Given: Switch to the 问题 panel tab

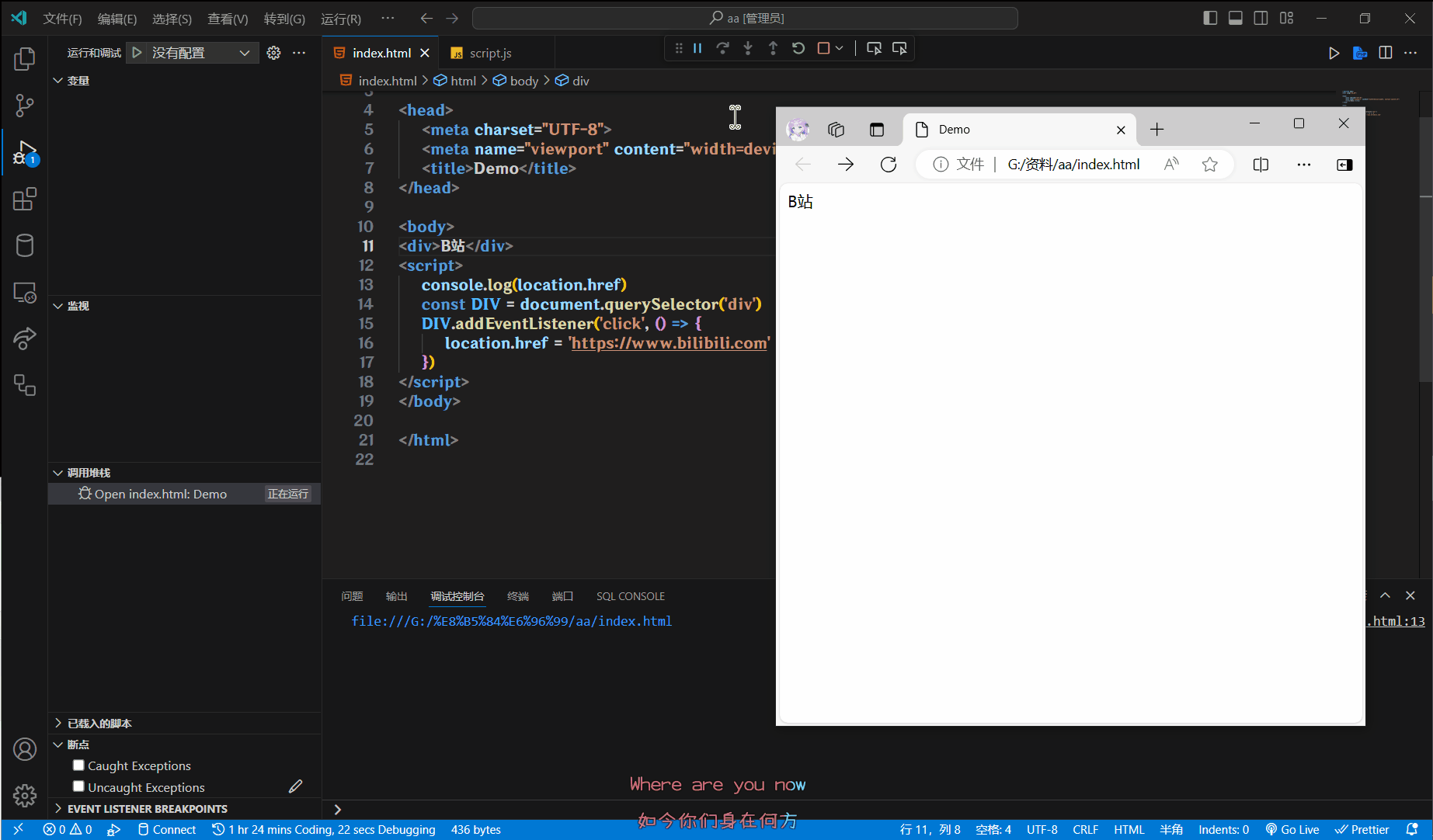Looking at the screenshot, I should 352,596.
